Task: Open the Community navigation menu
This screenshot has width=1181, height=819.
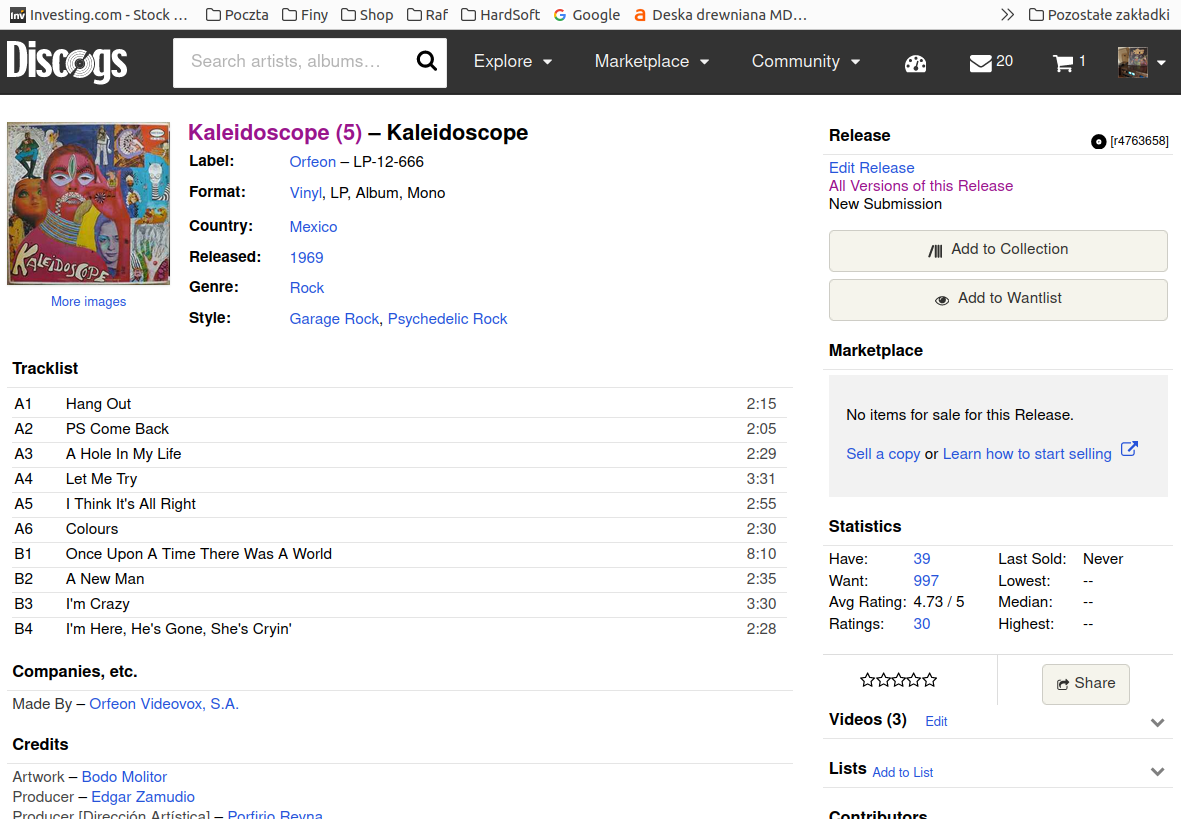Action: click(805, 62)
